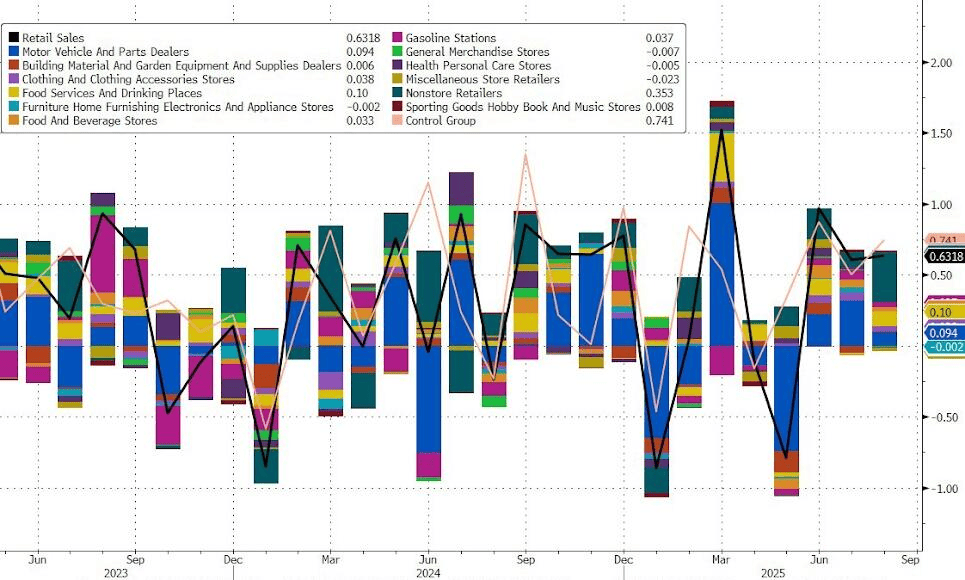The image size is (965, 580).
Task: Select the Health Personal Care Stores label
Action: click(478, 66)
